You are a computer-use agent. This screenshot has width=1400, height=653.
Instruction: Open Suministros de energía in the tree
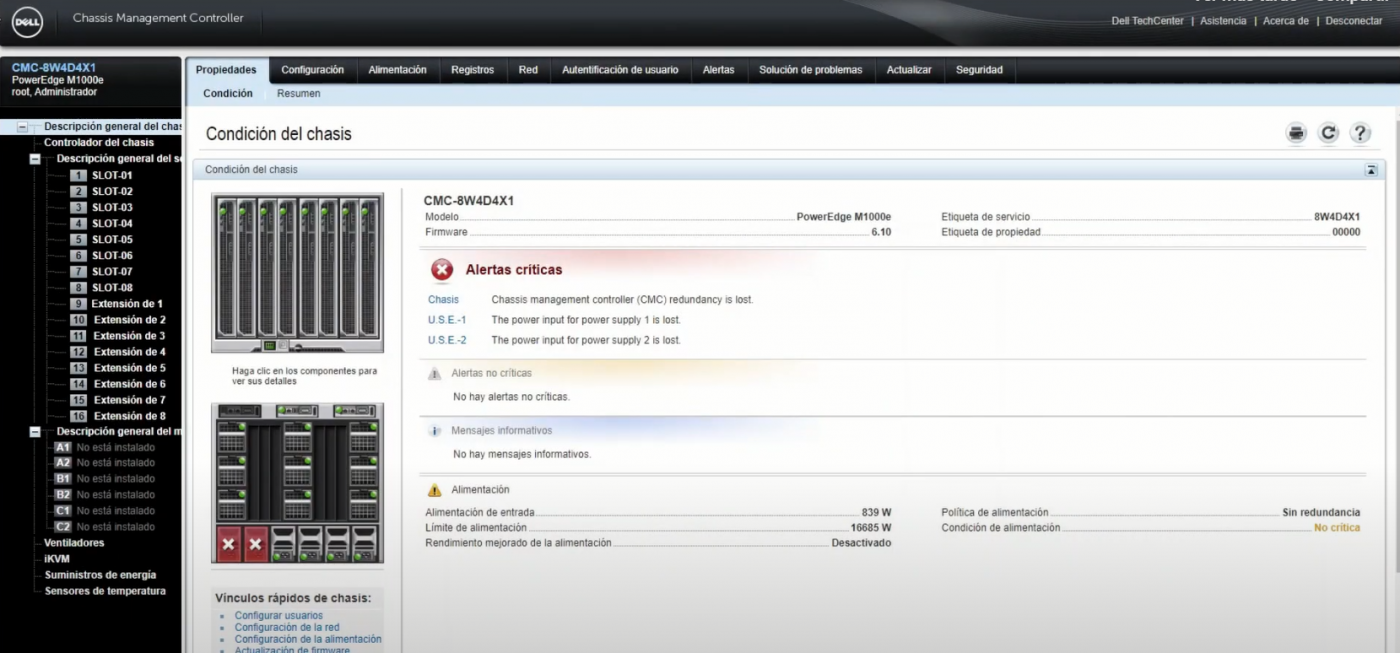tap(100, 575)
